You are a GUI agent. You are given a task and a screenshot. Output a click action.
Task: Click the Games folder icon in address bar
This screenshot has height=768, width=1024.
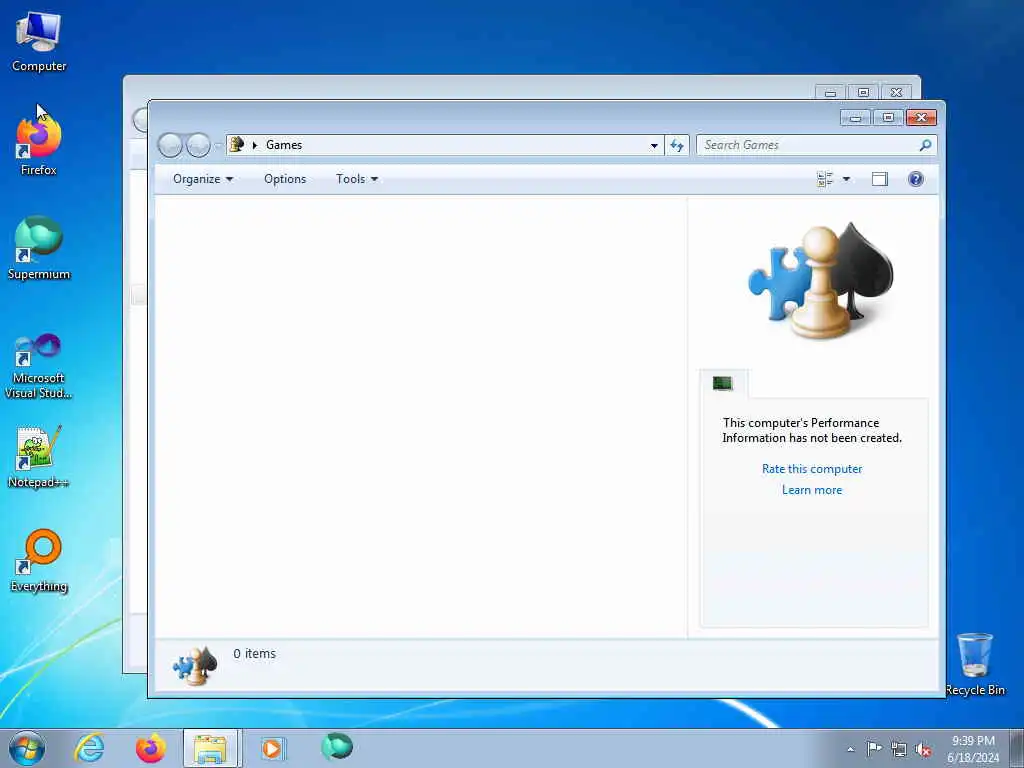237,144
